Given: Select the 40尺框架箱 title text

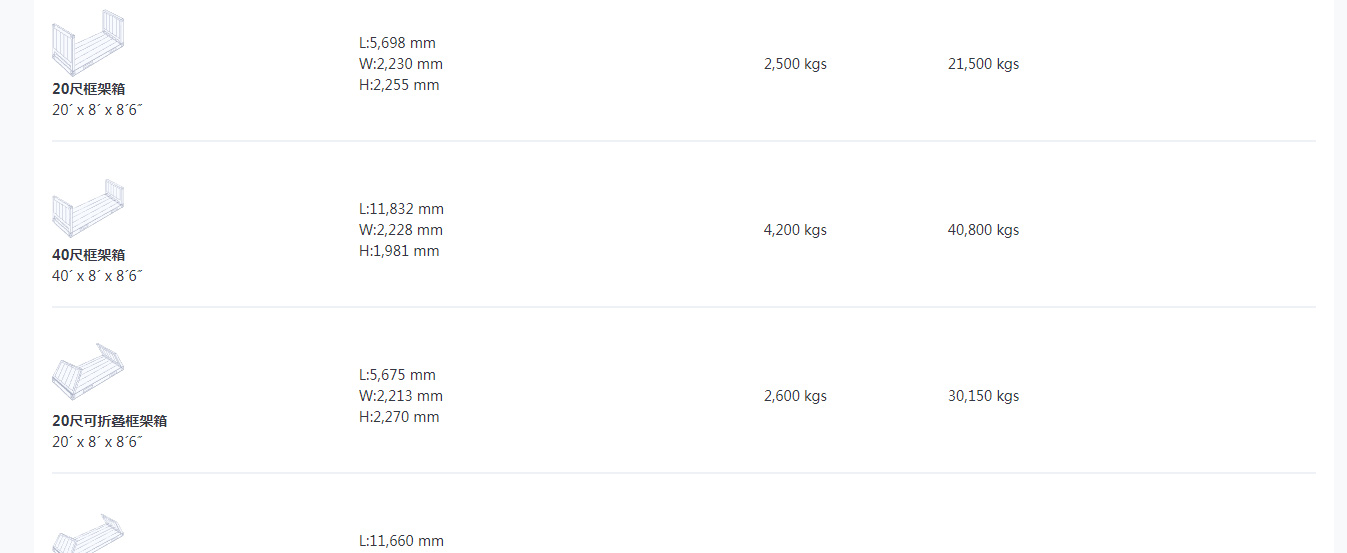Looking at the screenshot, I should pos(89,255).
